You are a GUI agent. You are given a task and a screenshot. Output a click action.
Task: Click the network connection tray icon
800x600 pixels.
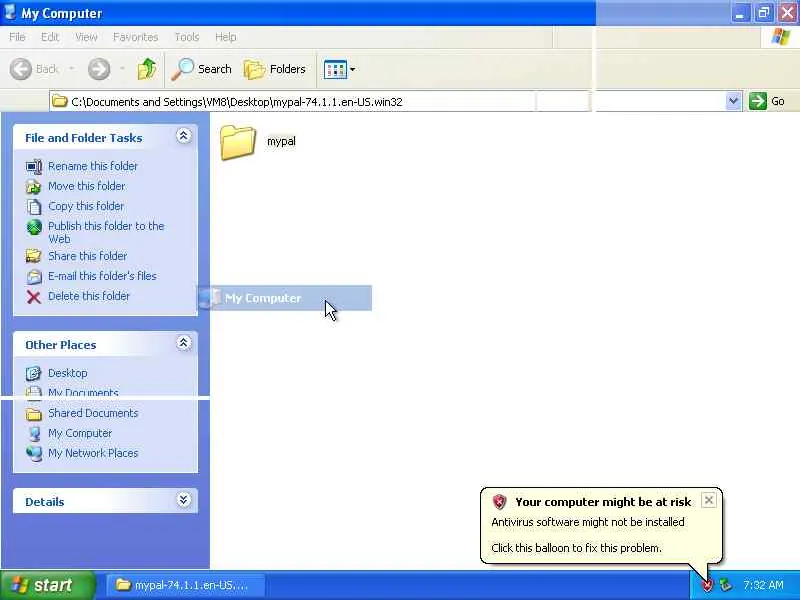pyautogui.click(x=726, y=585)
